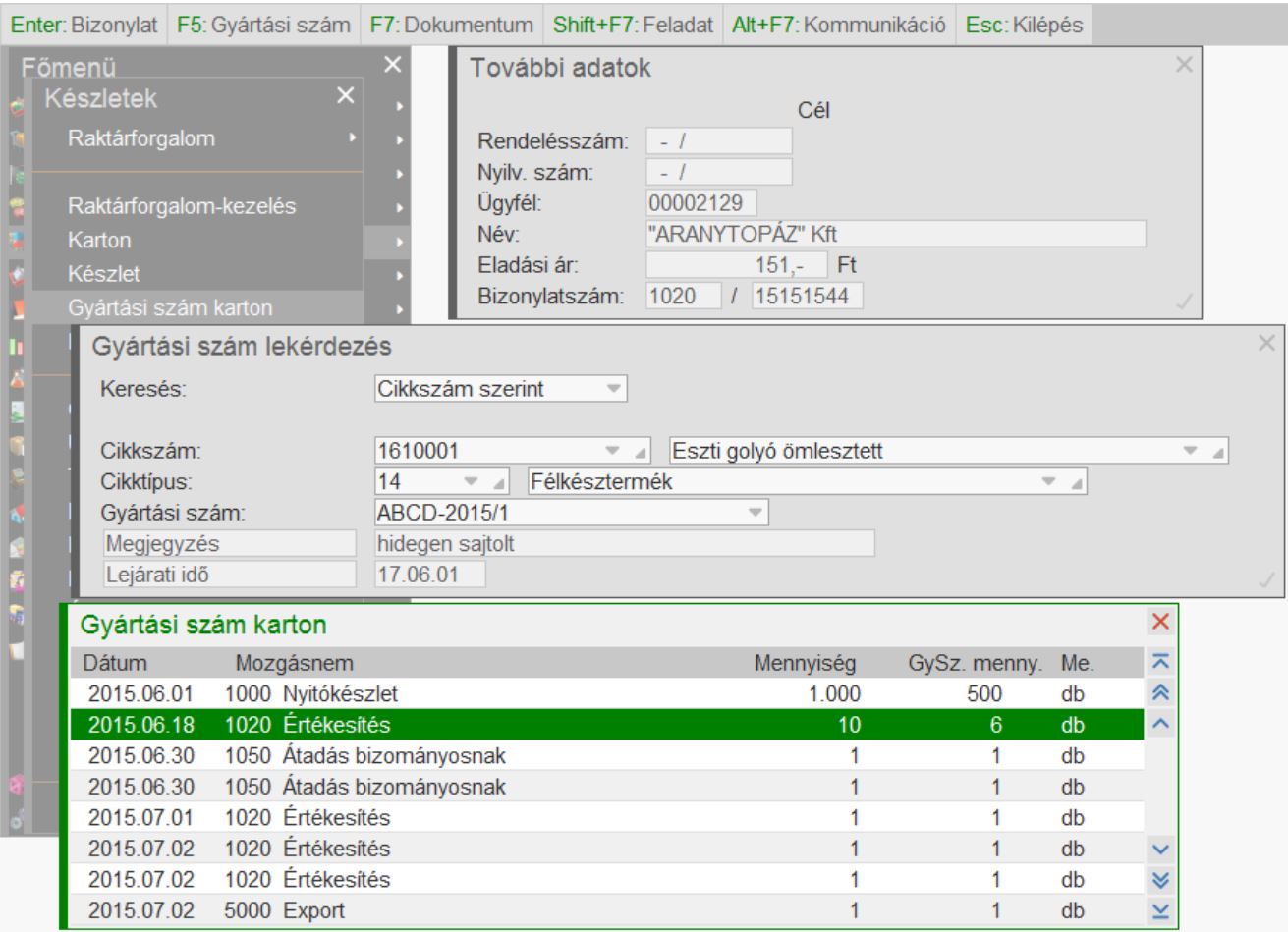This screenshot has width=1288, height=932.
Task: Close the Gyártási szám karton panel
Action: (1160, 623)
